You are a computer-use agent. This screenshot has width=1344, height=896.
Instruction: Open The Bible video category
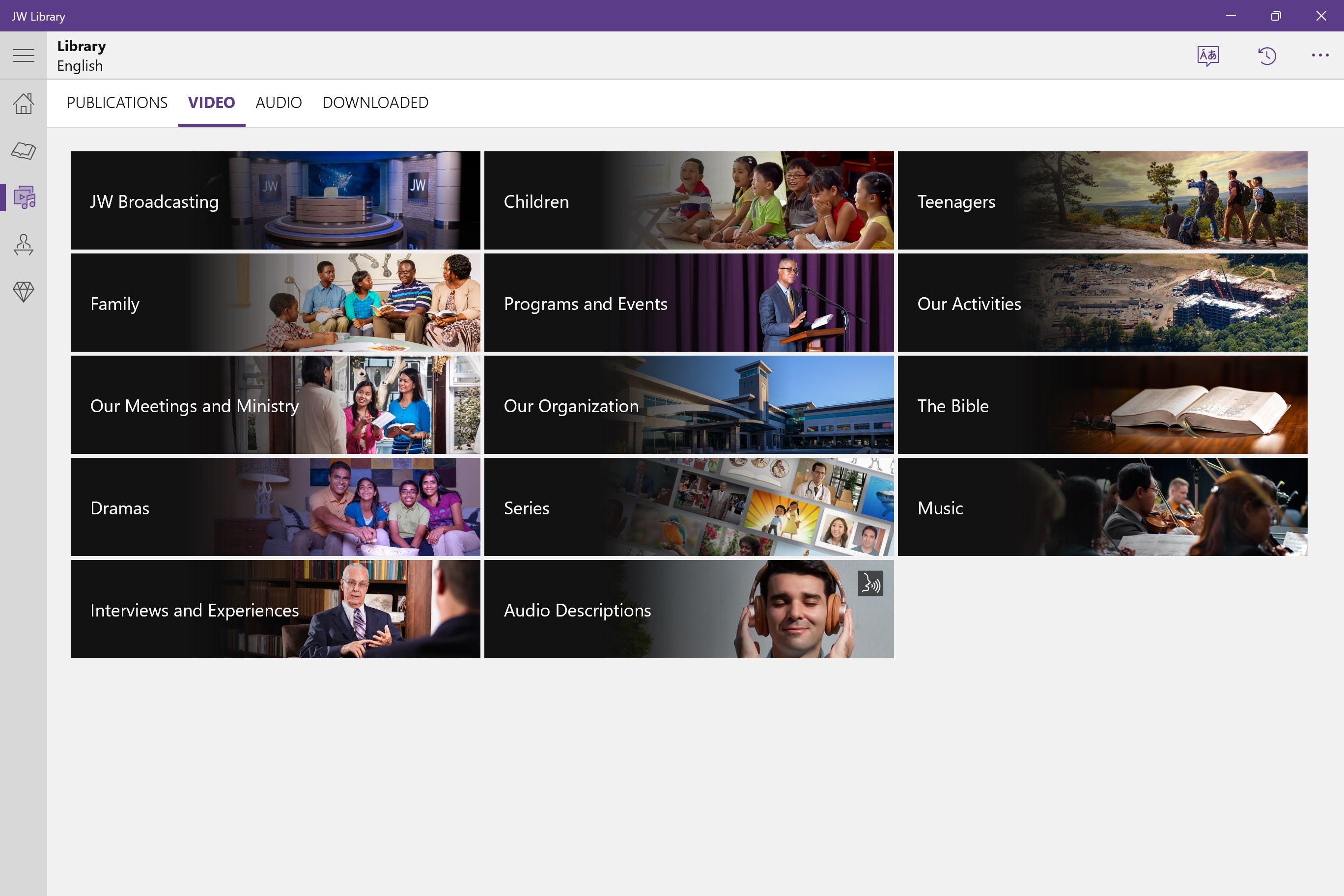pyautogui.click(x=1102, y=405)
